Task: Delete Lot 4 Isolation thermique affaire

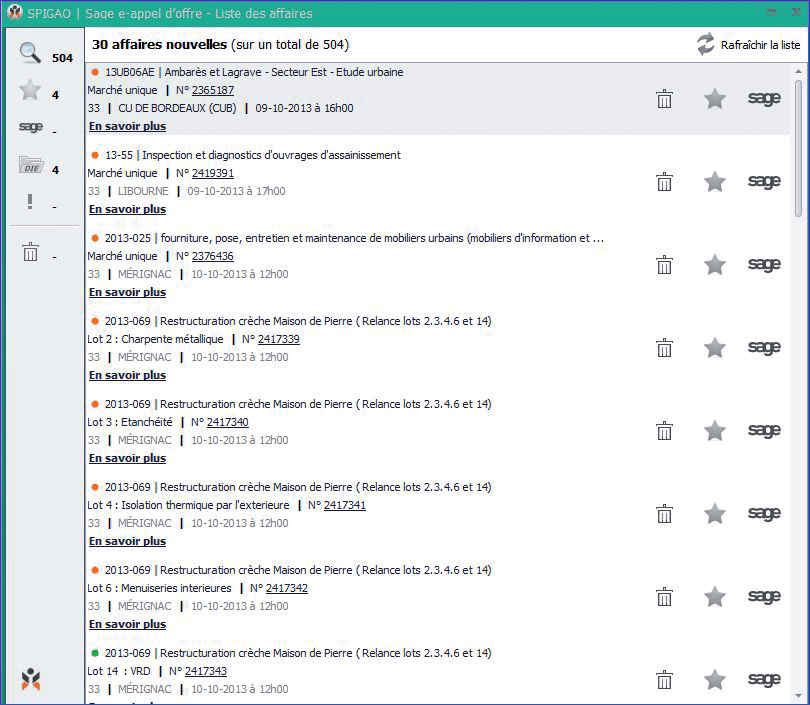Action: tap(664, 514)
